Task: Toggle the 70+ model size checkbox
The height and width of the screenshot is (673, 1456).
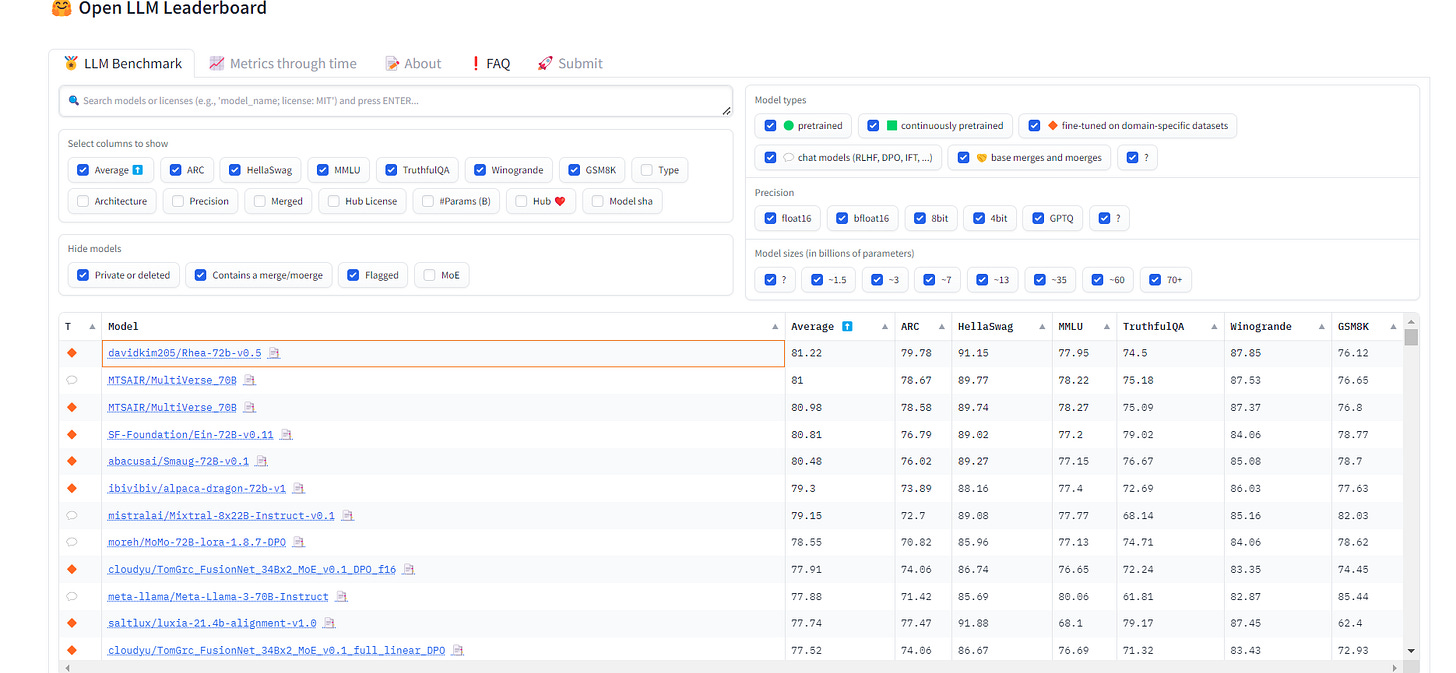Action: 1155,280
